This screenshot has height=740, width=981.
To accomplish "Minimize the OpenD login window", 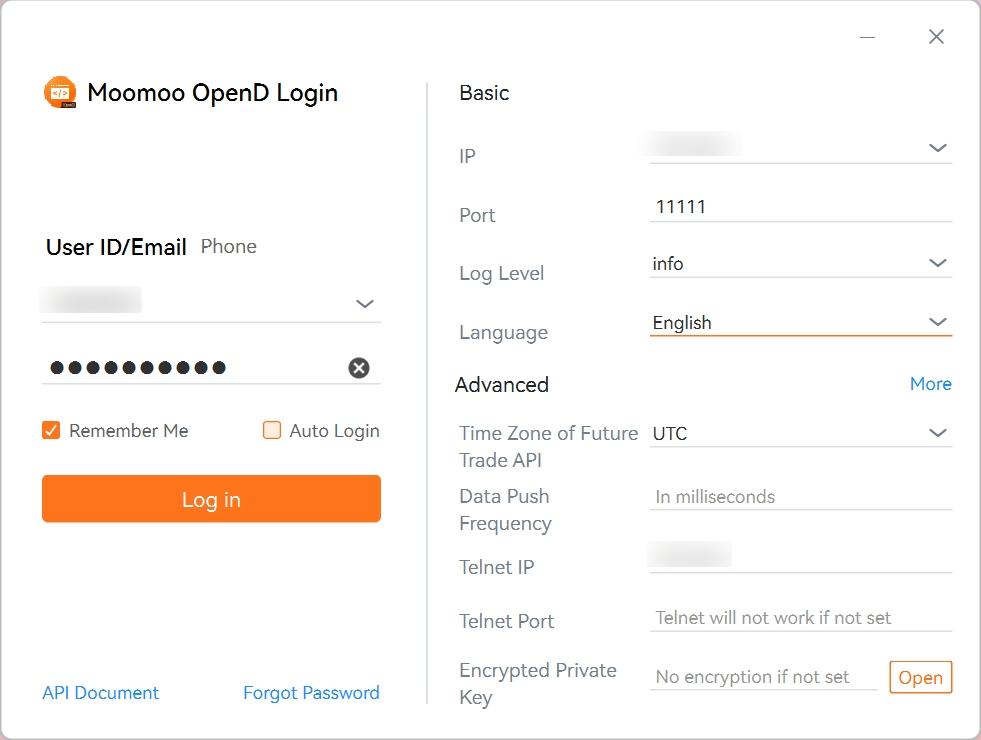I will tap(867, 38).
